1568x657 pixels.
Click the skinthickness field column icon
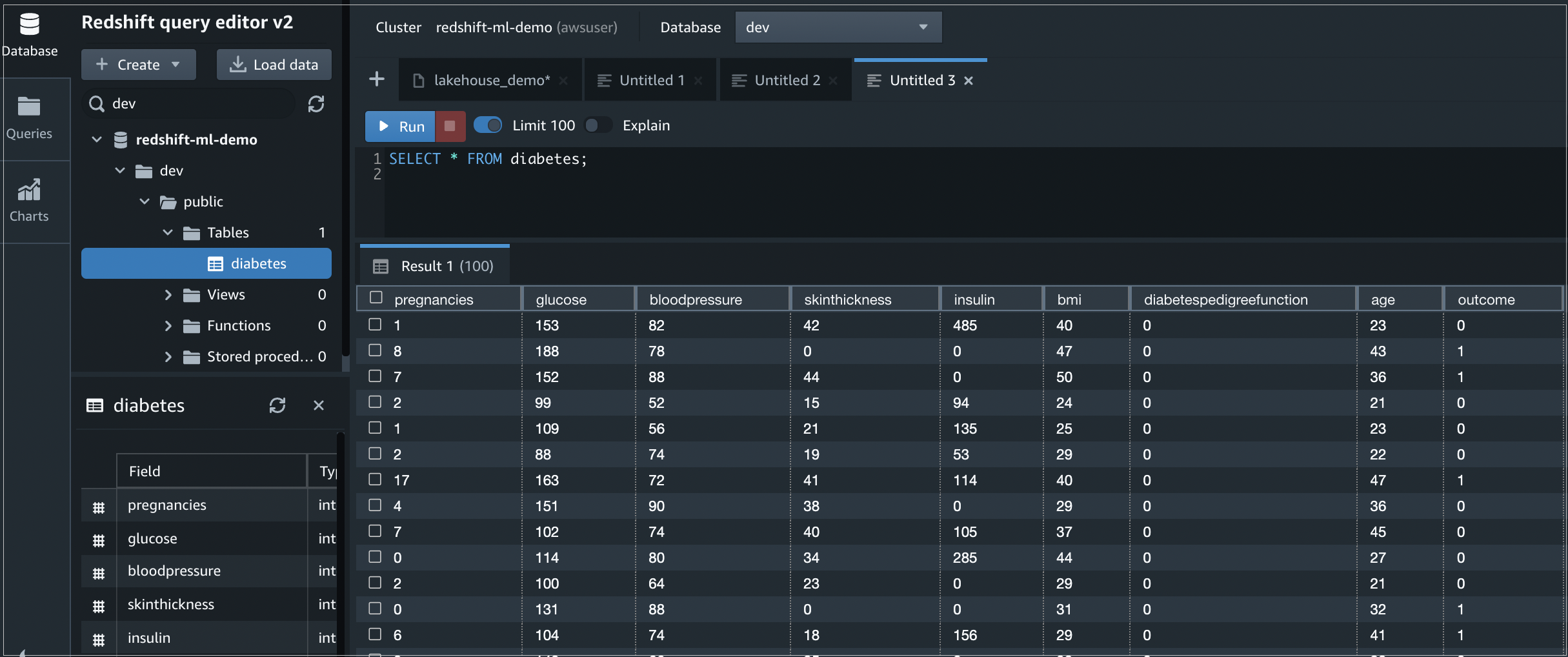[99, 606]
